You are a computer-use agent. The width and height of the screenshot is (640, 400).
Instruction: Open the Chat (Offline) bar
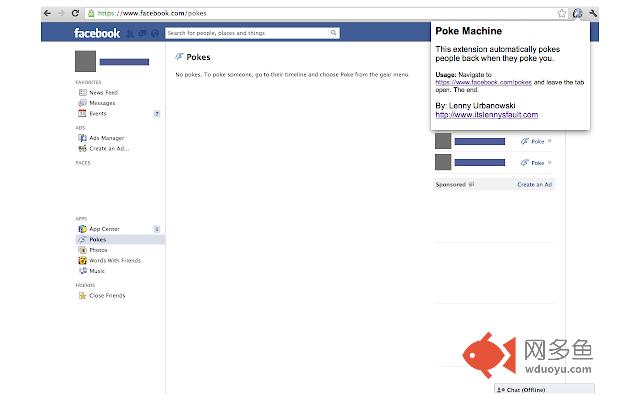[x=544, y=389]
